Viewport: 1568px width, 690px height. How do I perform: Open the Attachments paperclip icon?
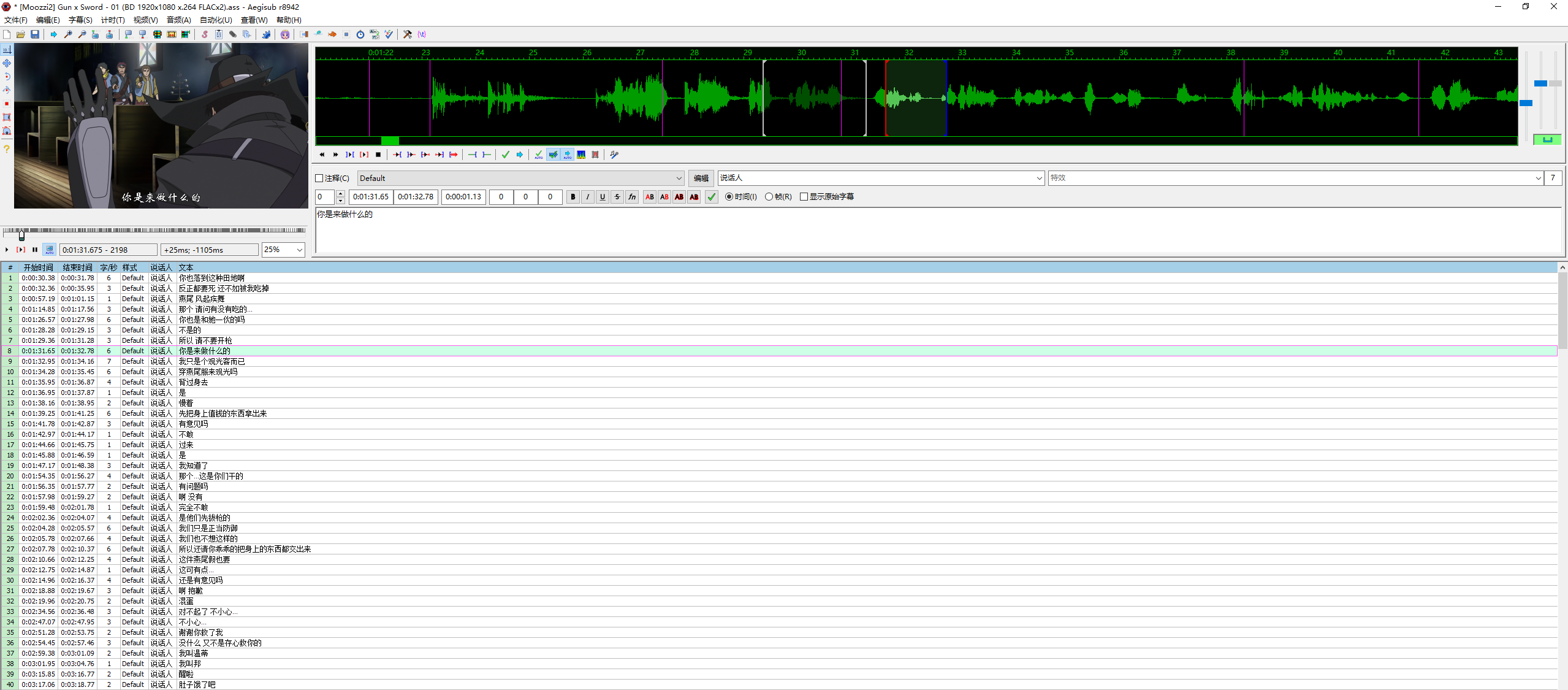[233, 34]
